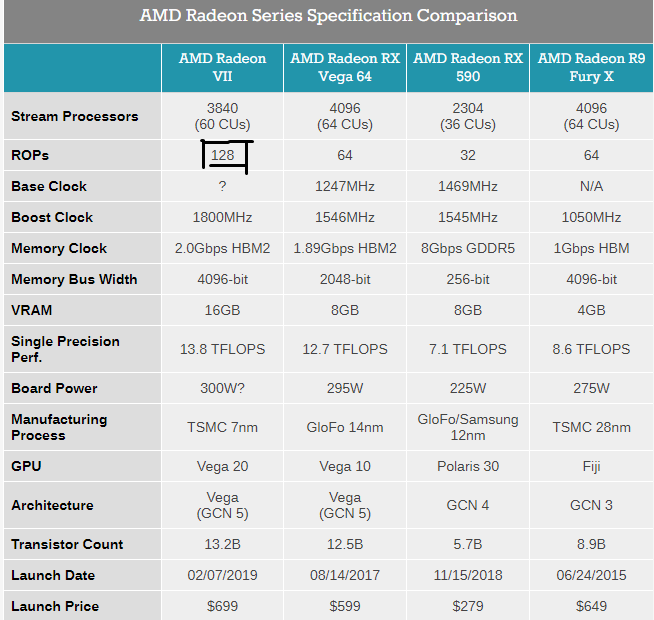The height and width of the screenshot is (620, 654).
Task: Click the '13.2B' transistor count cell
Action: click(222, 544)
